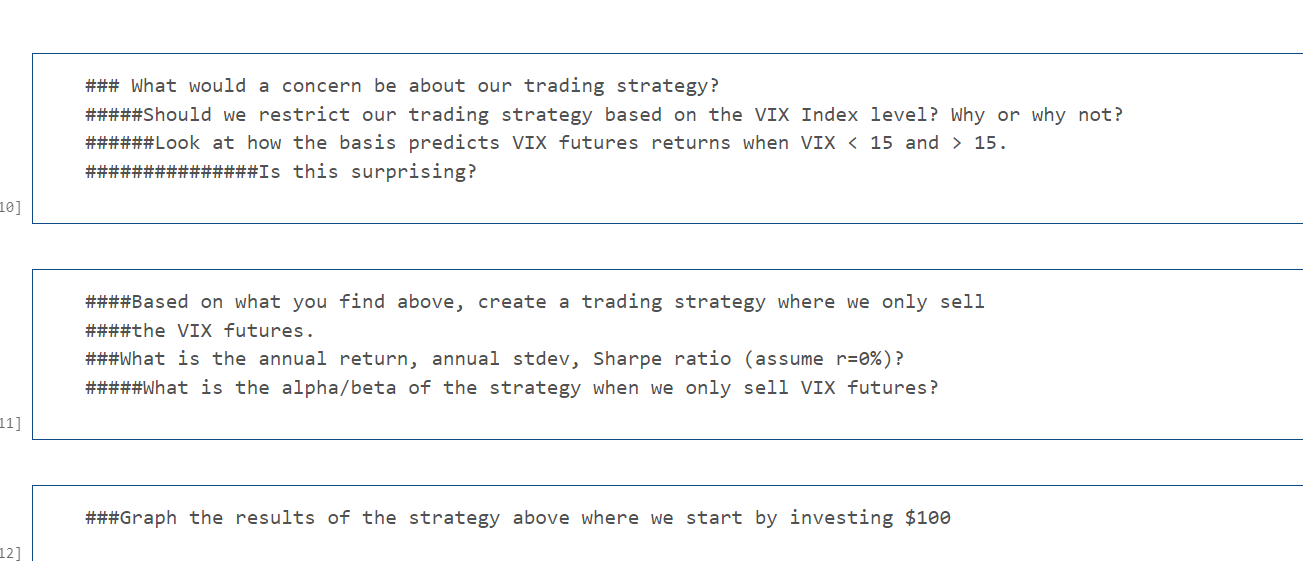
Task: Click the 'Graph the results of the strategy' line
Action: (518, 518)
